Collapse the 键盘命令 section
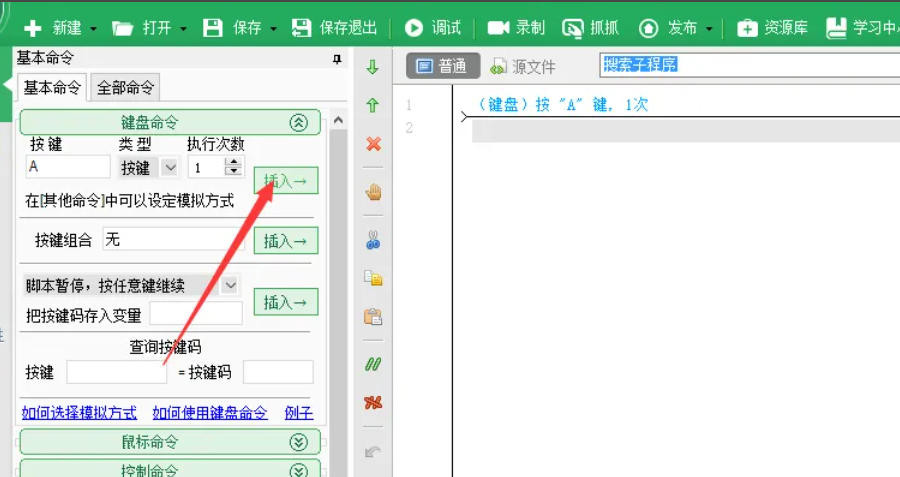Screen dimensions: 900x477 click(x=297, y=123)
